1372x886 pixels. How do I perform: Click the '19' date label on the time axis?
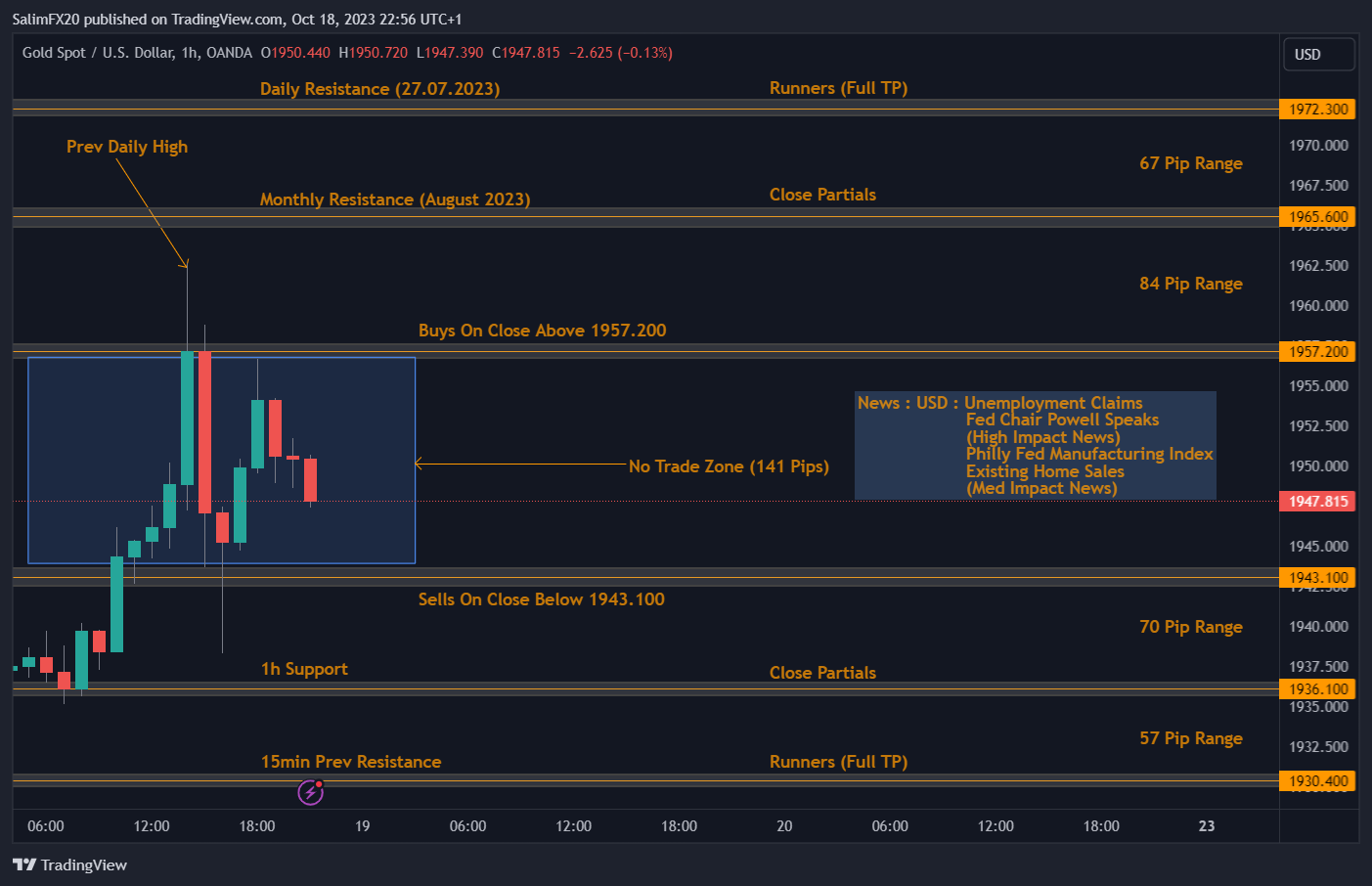[362, 826]
